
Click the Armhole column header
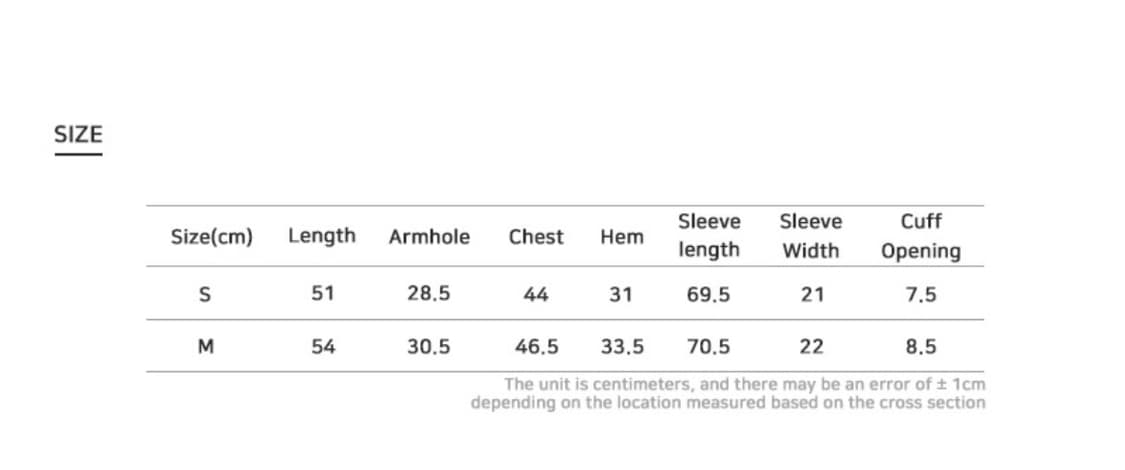(x=429, y=237)
